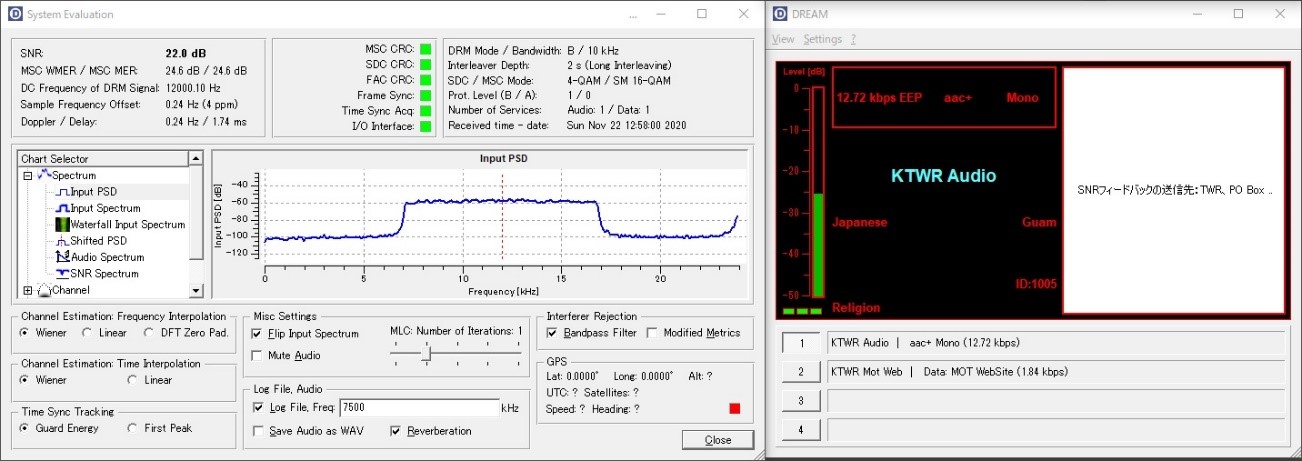Select service button 3
Screen dimensions: 1302x461
tap(801, 401)
